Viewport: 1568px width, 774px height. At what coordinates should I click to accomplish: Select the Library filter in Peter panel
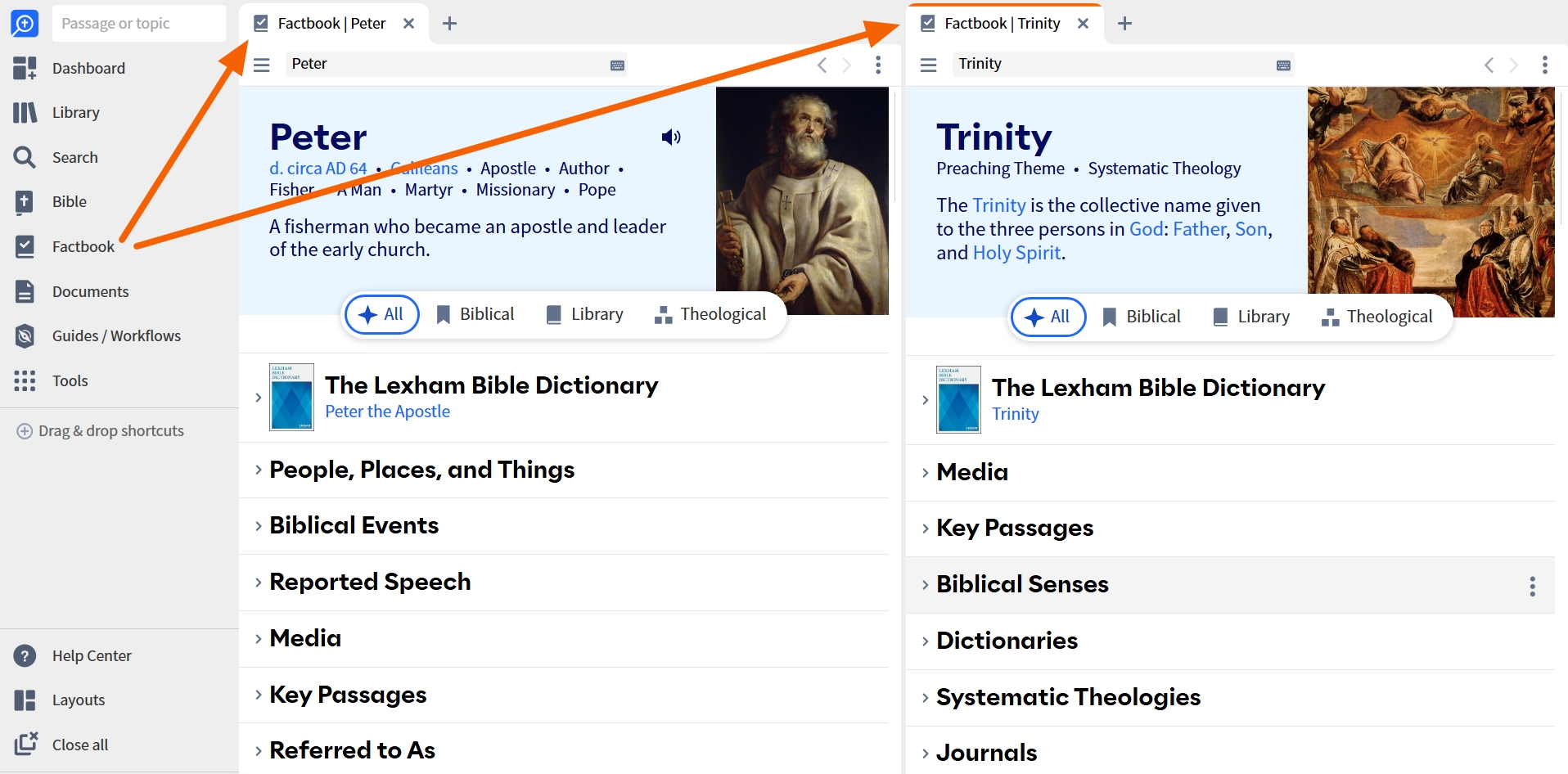pos(585,314)
